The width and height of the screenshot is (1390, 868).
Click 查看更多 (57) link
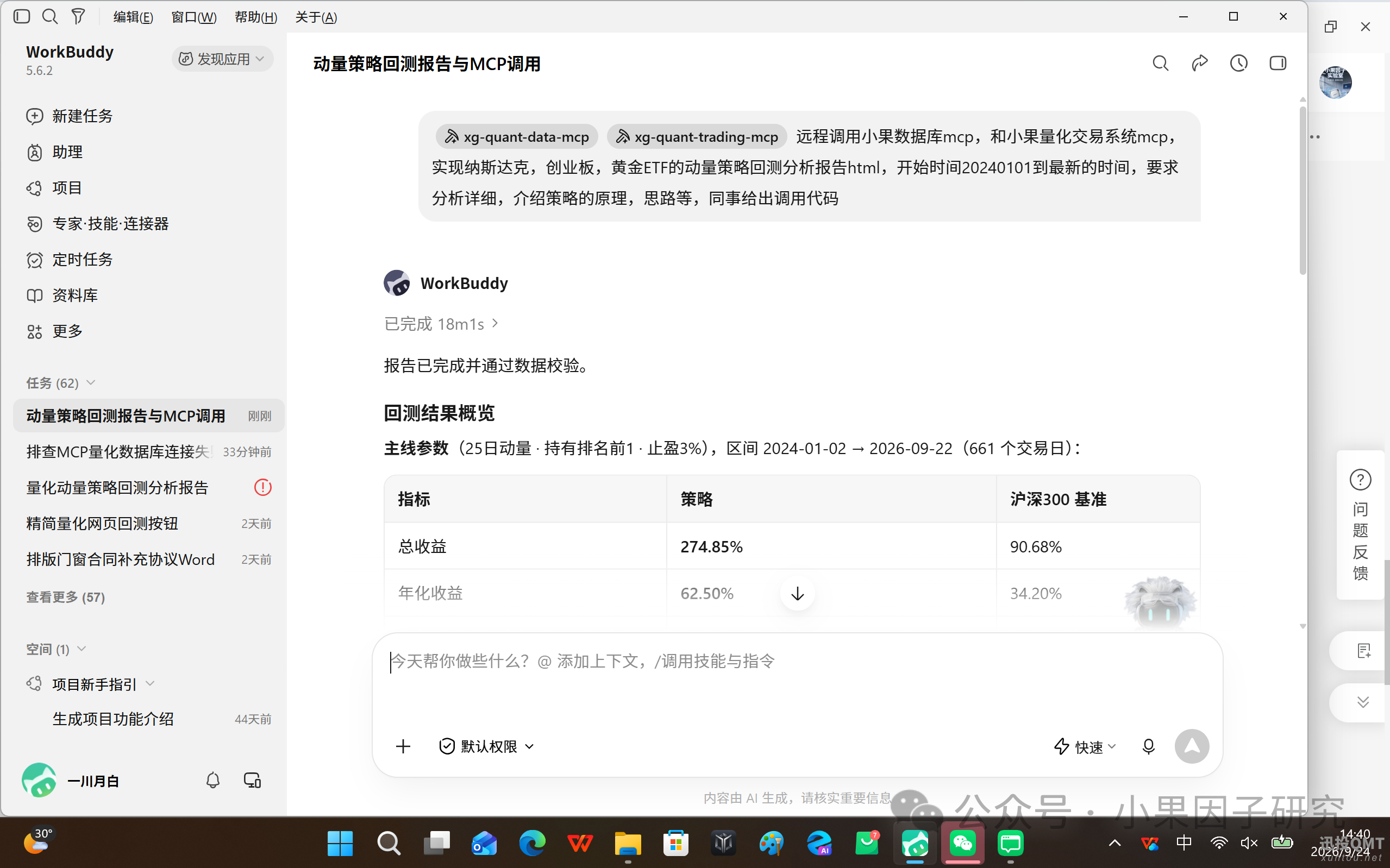[x=65, y=597]
